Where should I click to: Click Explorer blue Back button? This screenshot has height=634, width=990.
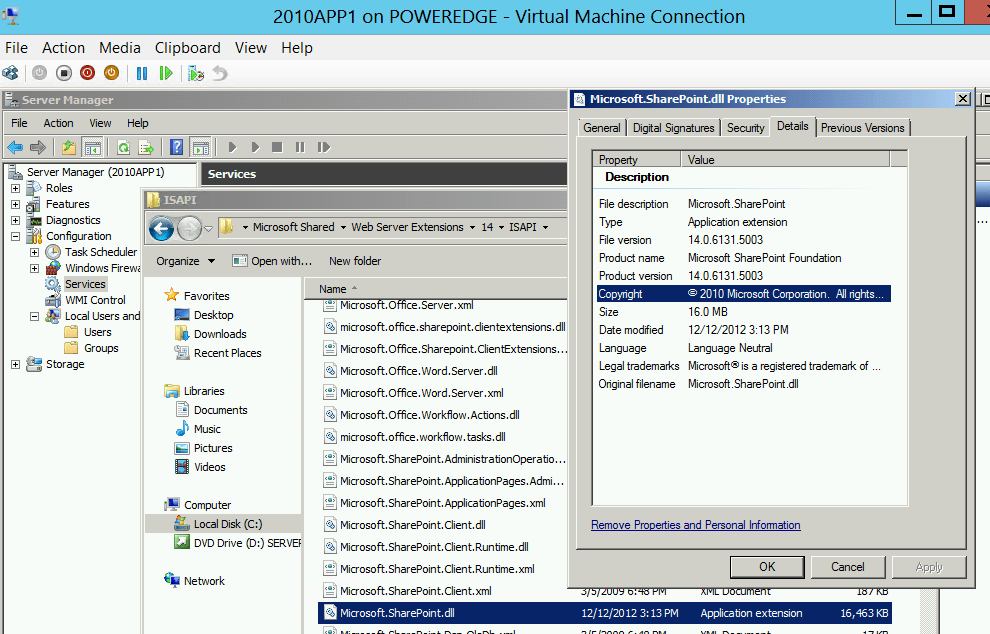pos(162,228)
